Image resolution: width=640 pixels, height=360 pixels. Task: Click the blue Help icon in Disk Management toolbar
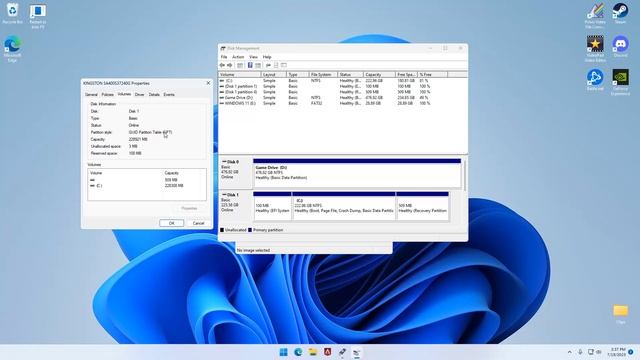250,65
